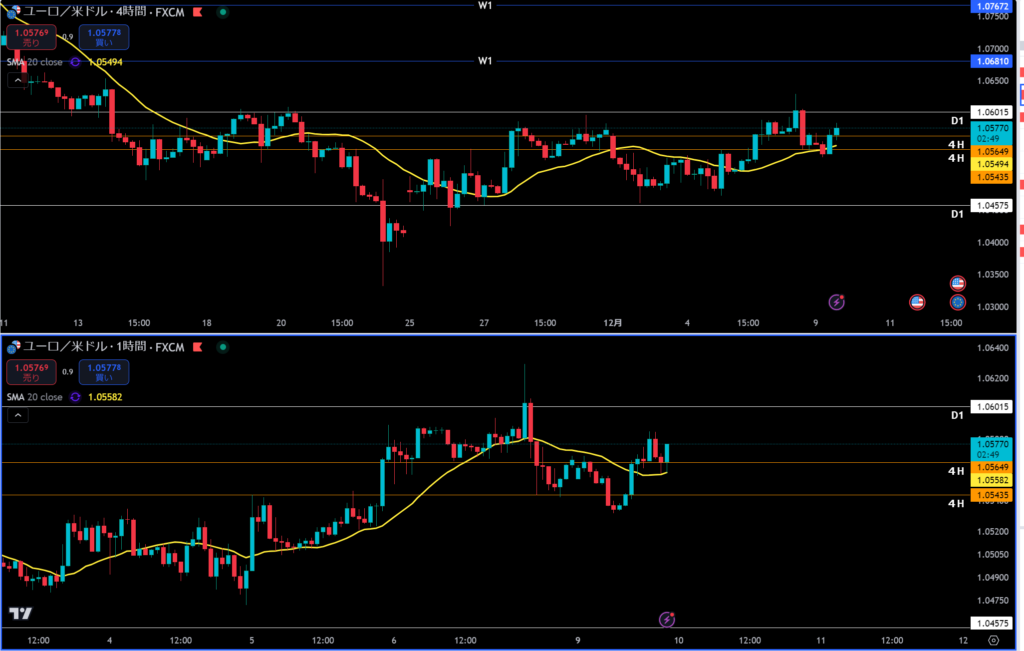Open chart settings gear at bottom-right
This screenshot has width=1024, height=651.
tap(993, 639)
